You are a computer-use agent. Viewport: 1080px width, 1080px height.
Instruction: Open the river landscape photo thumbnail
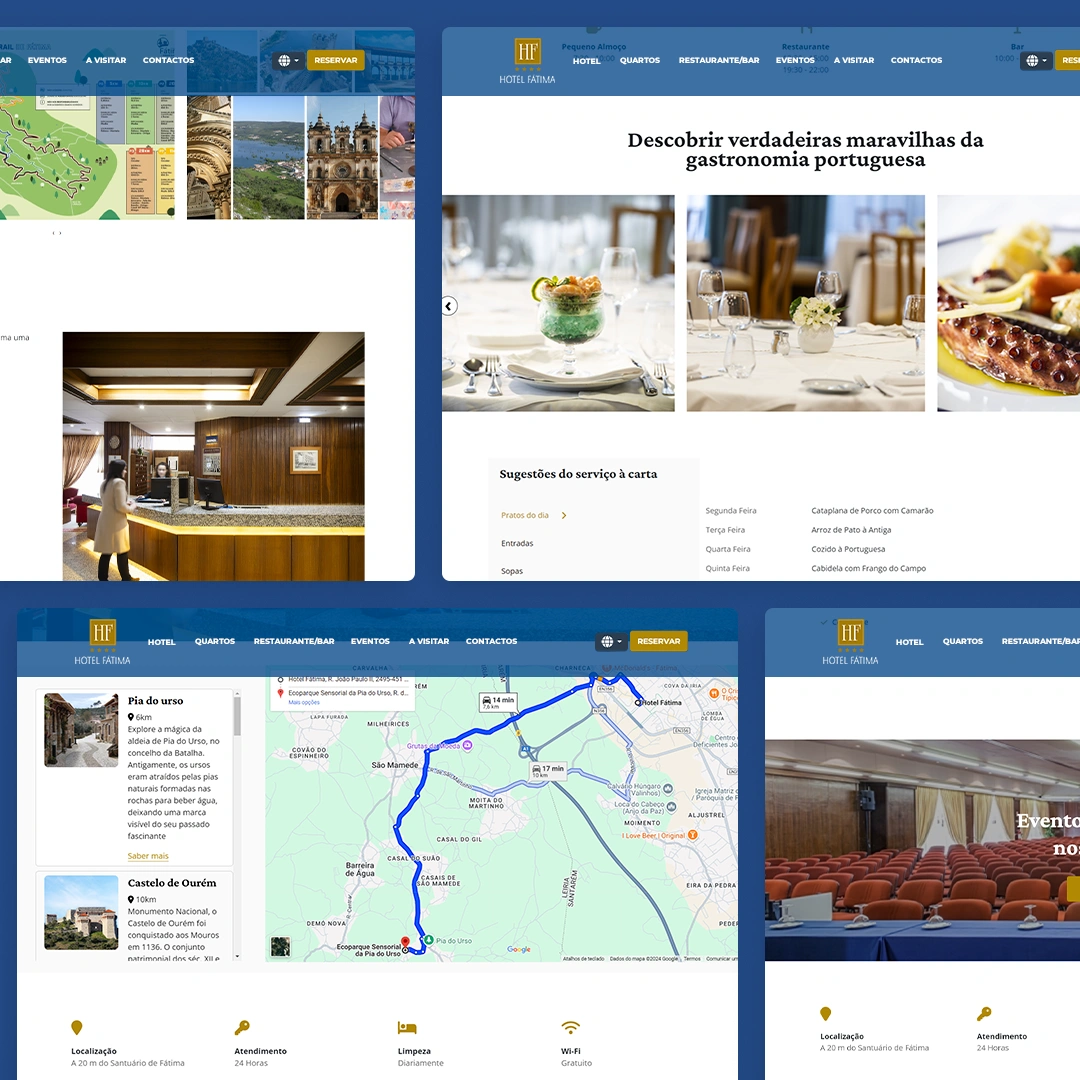[269, 158]
